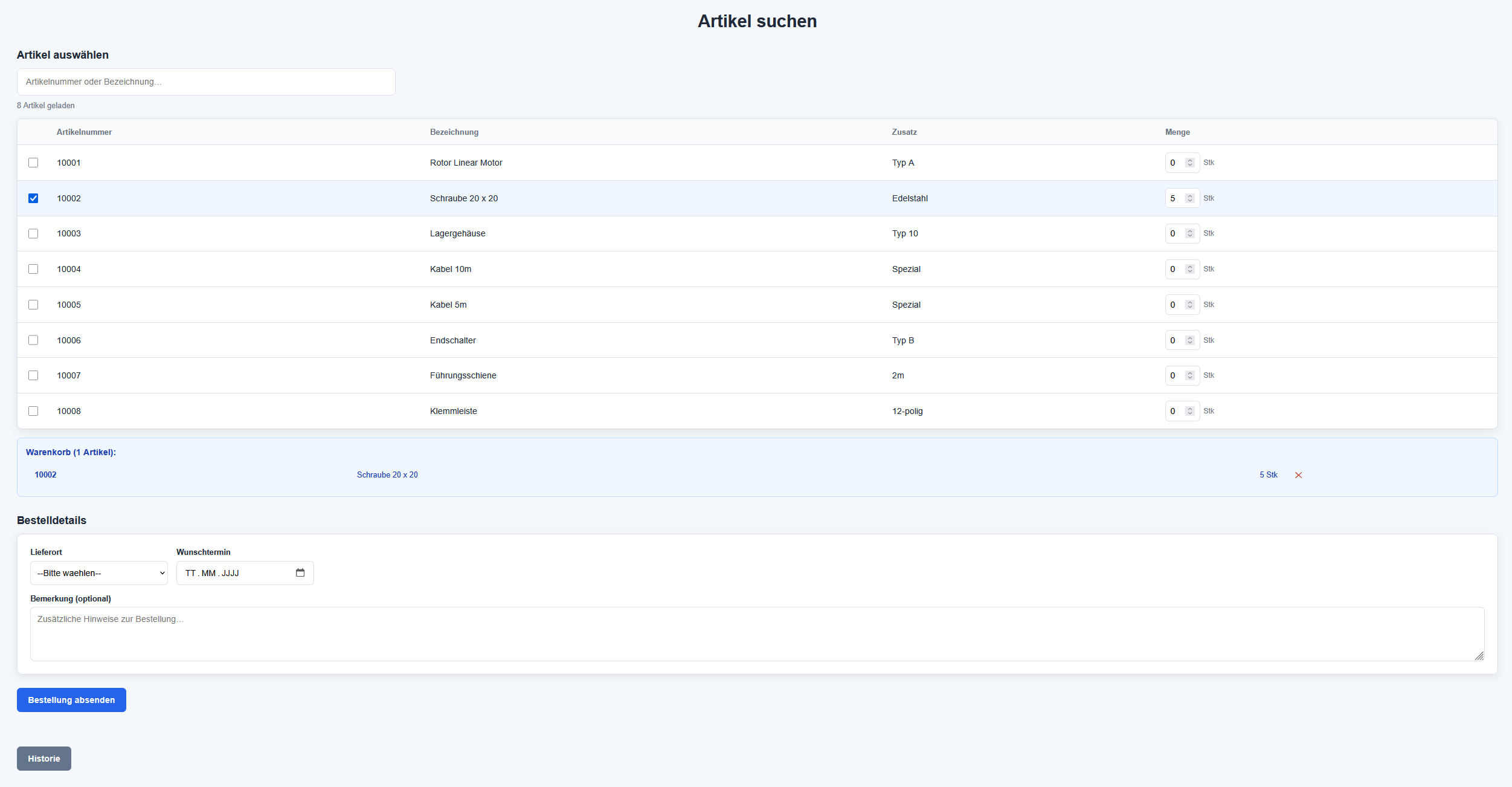Click the Typ 10 Zusatz cell
The width and height of the screenshot is (1512, 787).
905,233
